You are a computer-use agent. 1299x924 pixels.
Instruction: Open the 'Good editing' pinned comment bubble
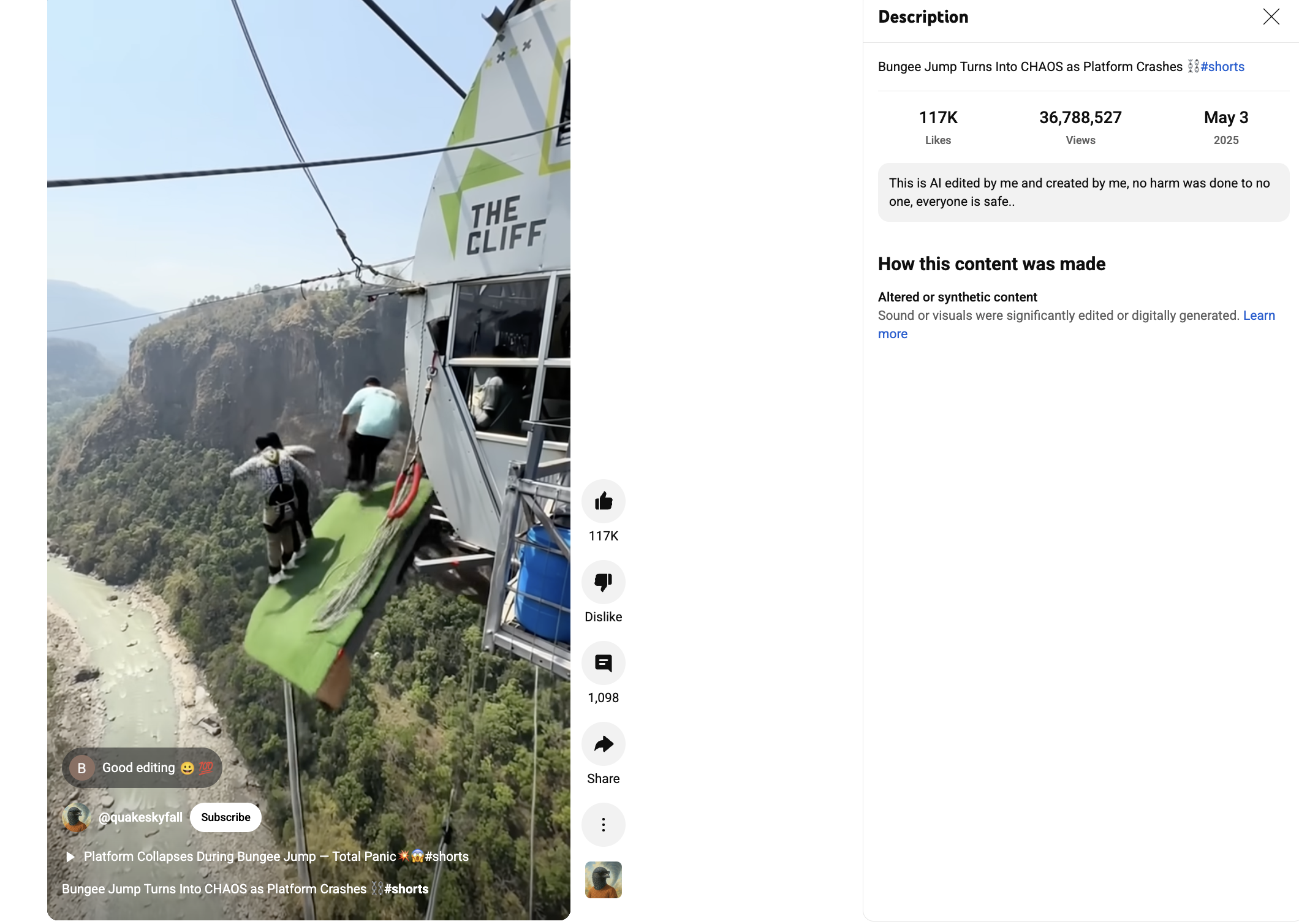click(x=142, y=768)
